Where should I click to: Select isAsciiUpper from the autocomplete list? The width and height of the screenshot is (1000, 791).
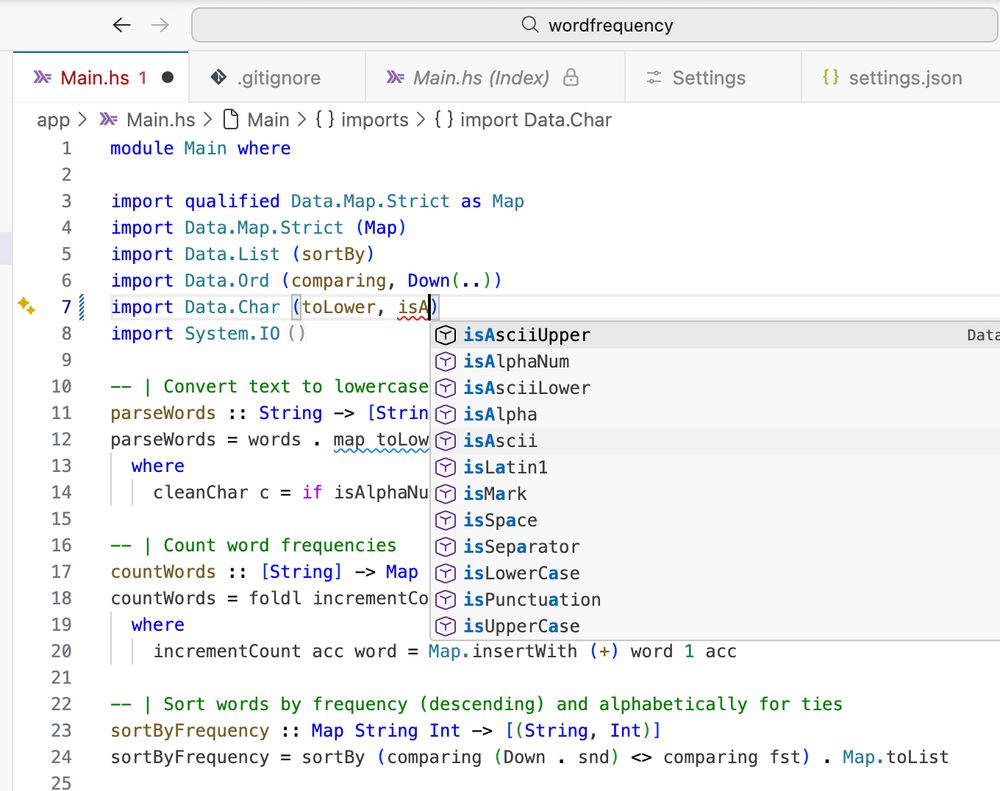pyautogui.click(x=523, y=335)
